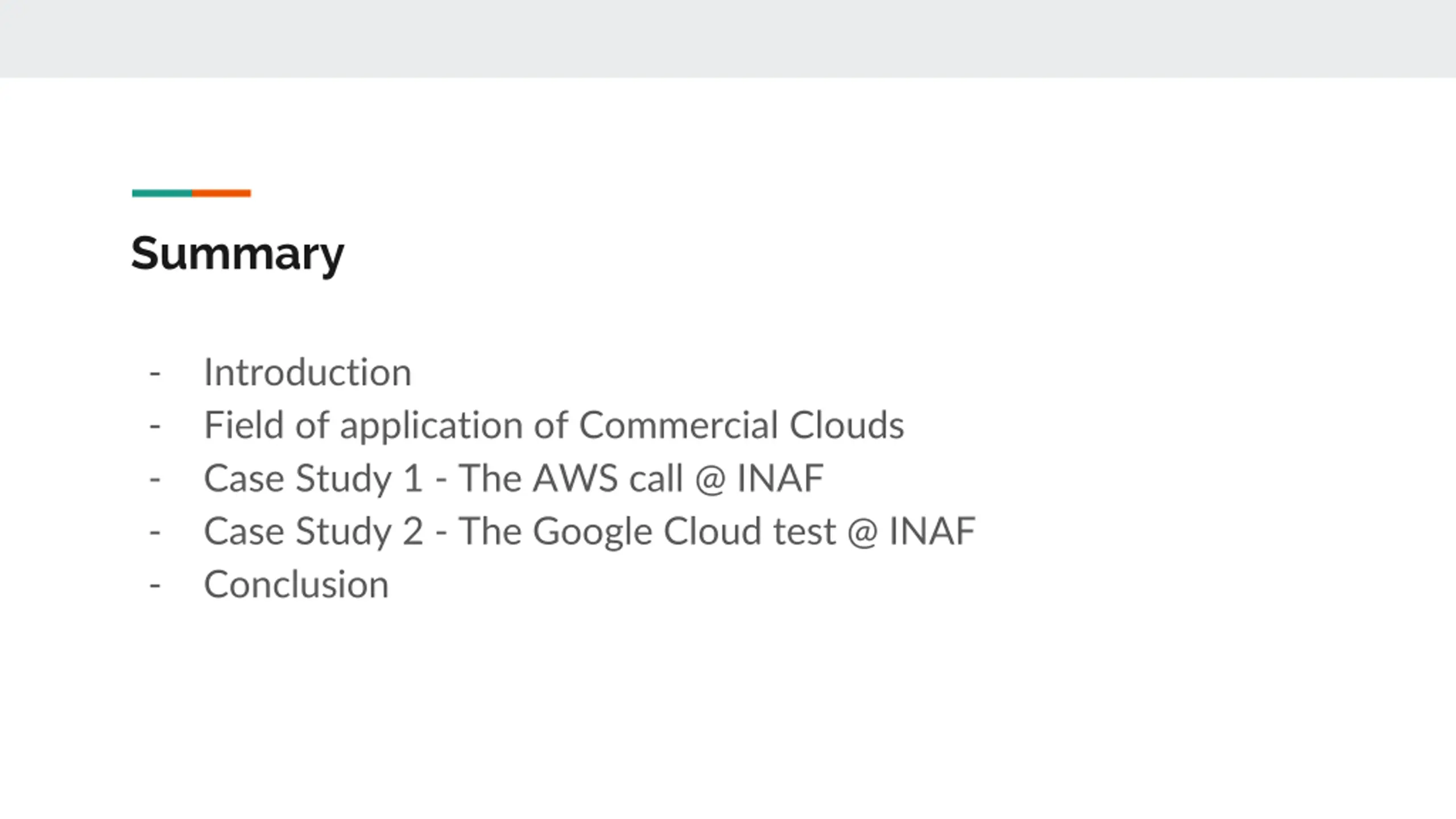
Task: Click the Summary slide title
Action: [x=237, y=254]
